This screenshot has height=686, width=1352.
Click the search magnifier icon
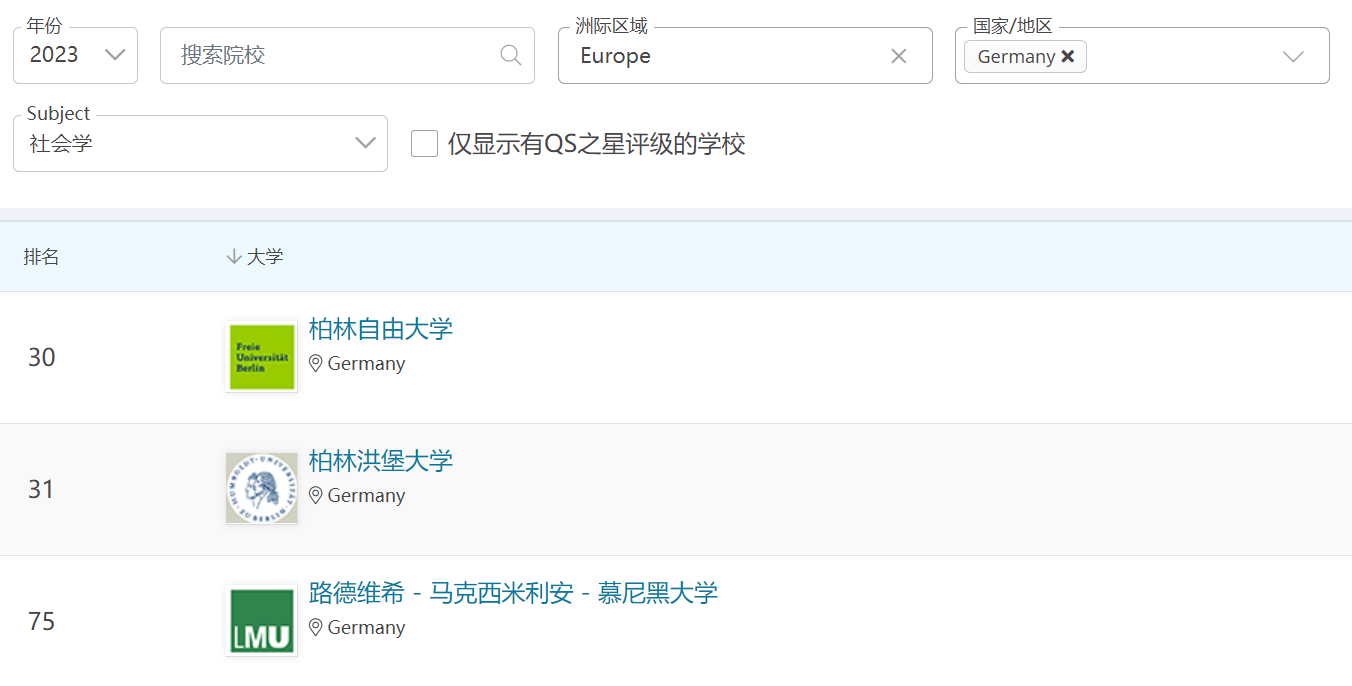click(x=511, y=55)
